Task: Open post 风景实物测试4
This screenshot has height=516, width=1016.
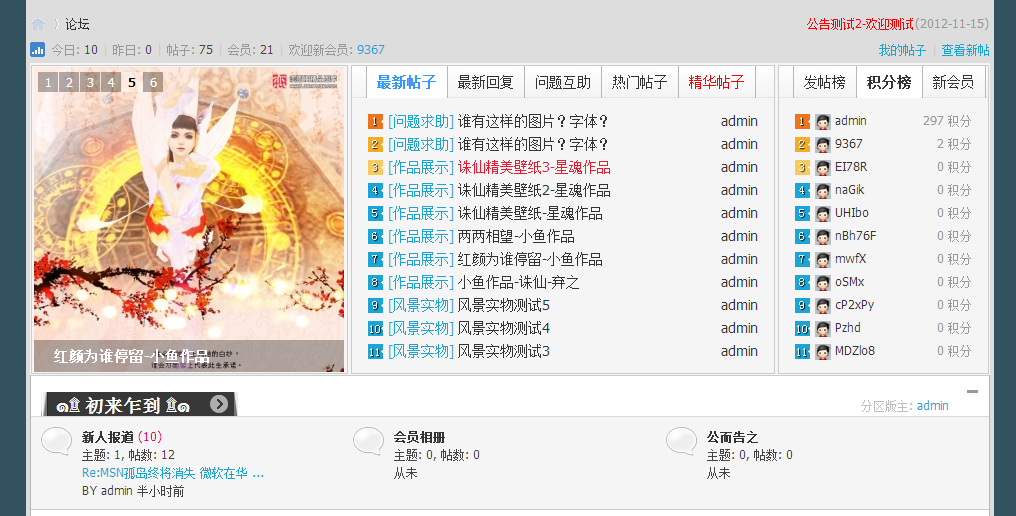Action: tap(503, 328)
